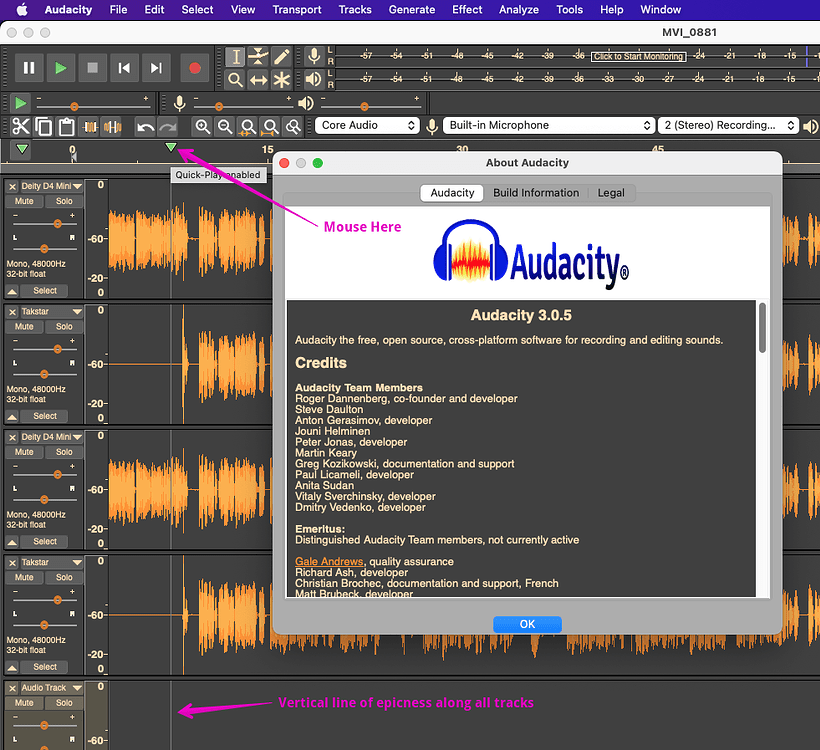Click to Start Monitoring in recording meter

click(639, 56)
